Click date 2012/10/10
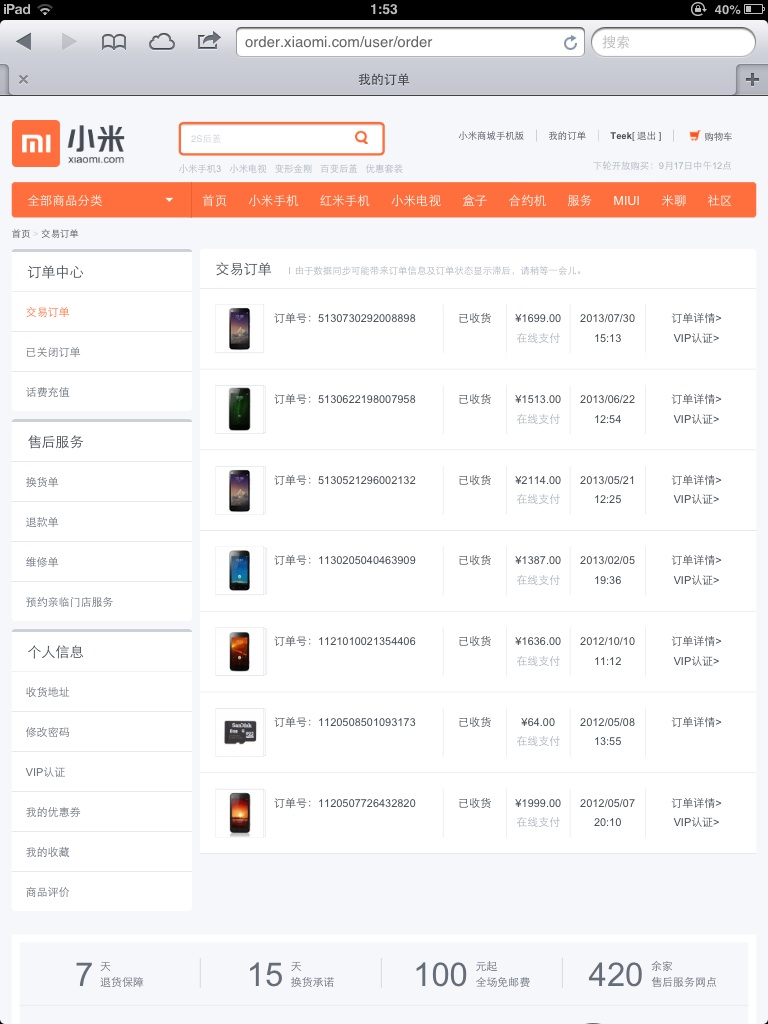This screenshot has width=768, height=1024. (x=607, y=641)
